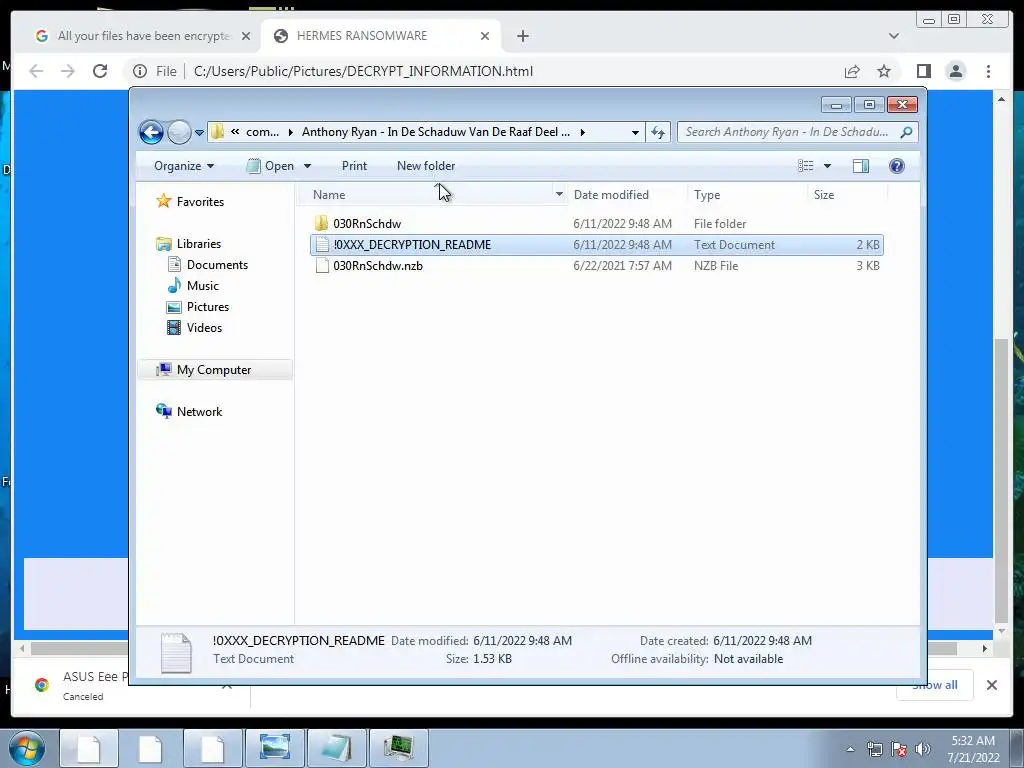Create a New folder
Screen dimensions: 1024x768
(x=426, y=166)
